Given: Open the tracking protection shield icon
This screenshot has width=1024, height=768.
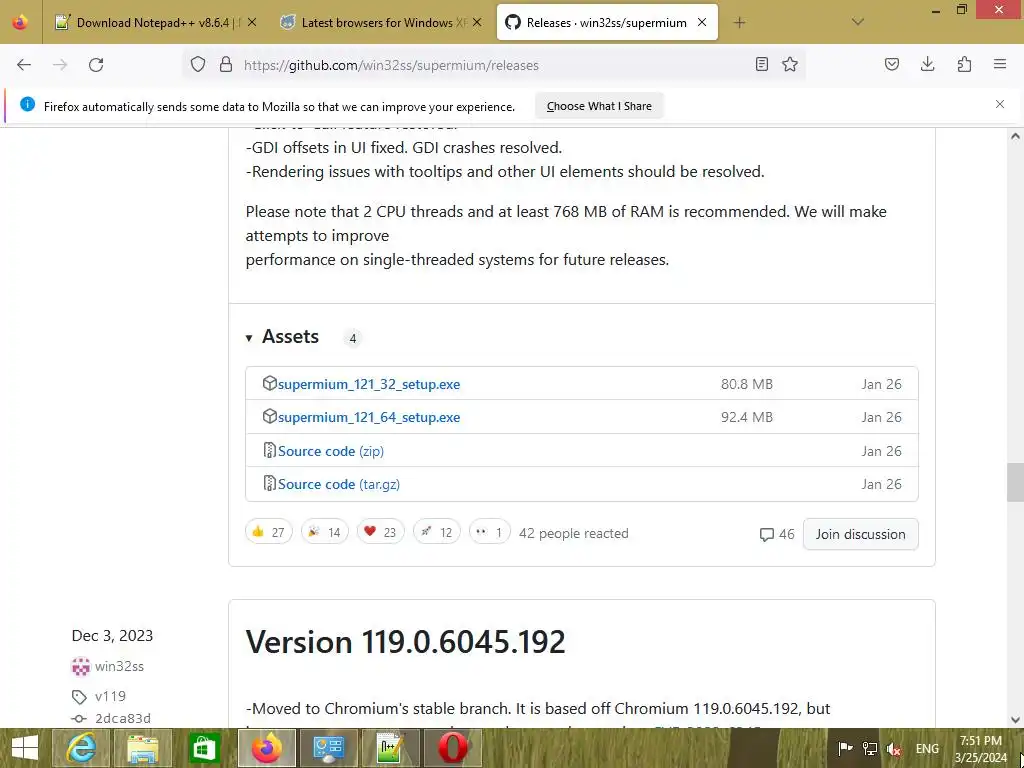Looking at the screenshot, I should (x=198, y=65).
